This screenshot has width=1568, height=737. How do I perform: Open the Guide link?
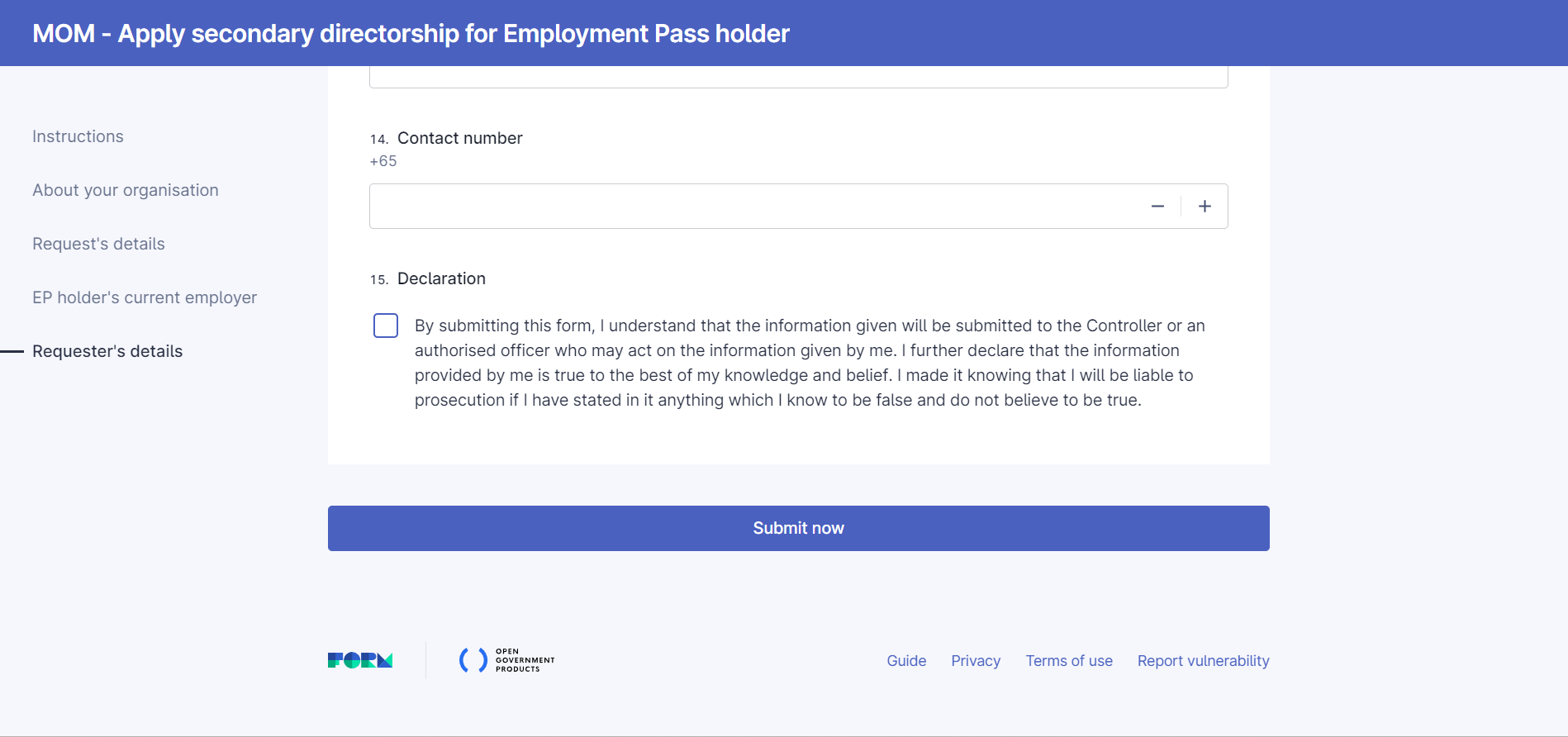click(906, 661)
